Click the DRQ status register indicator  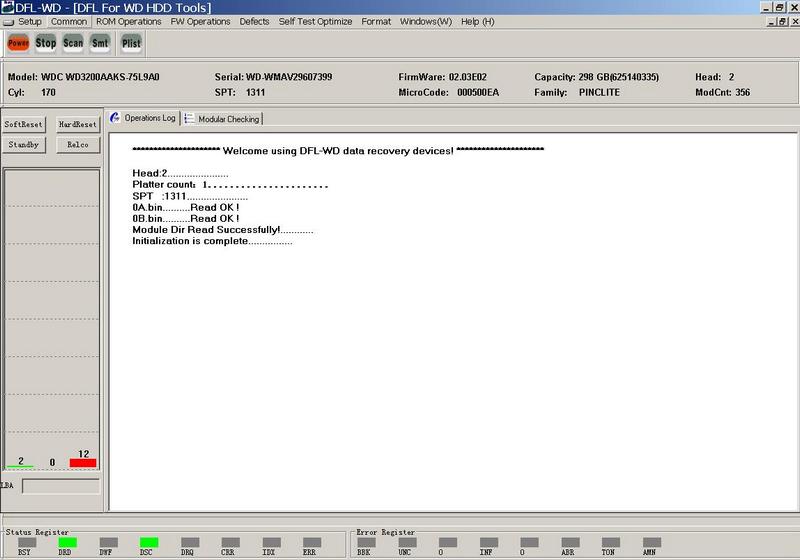[x=190, y=542]
